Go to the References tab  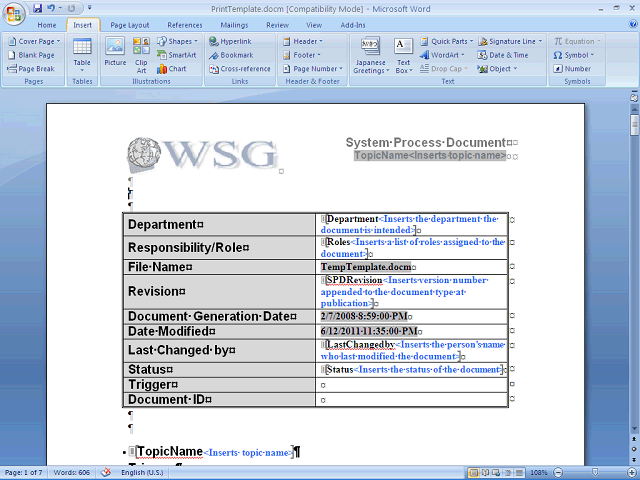click(x=185, y=25)
